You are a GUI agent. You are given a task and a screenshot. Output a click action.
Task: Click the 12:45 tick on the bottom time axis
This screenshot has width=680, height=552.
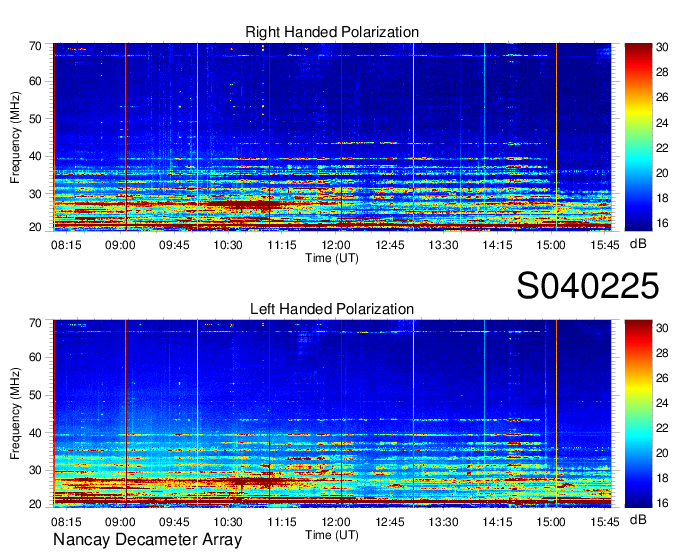[389, 522]
